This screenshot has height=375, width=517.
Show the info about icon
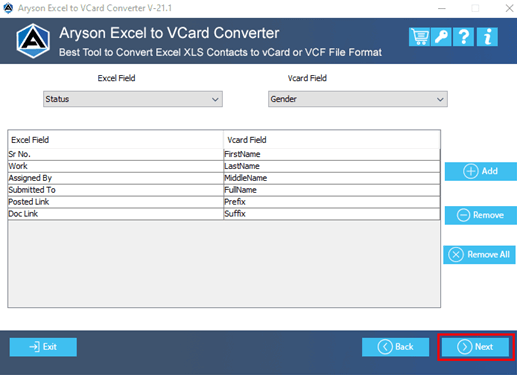click(x=487, y=37)
